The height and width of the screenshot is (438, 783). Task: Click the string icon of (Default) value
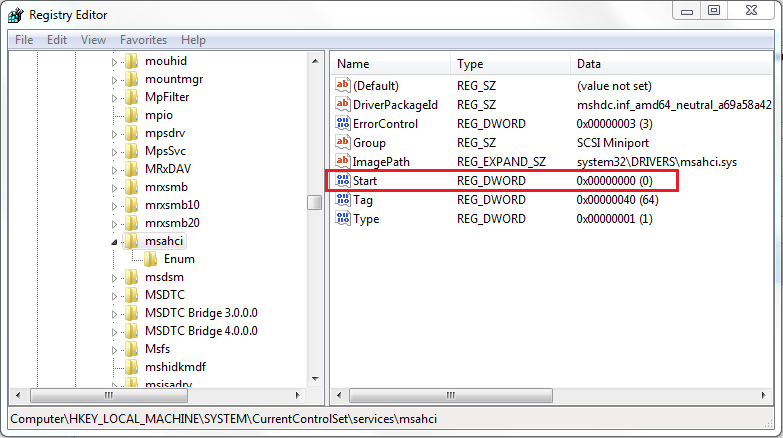click(x=343, y=85)
